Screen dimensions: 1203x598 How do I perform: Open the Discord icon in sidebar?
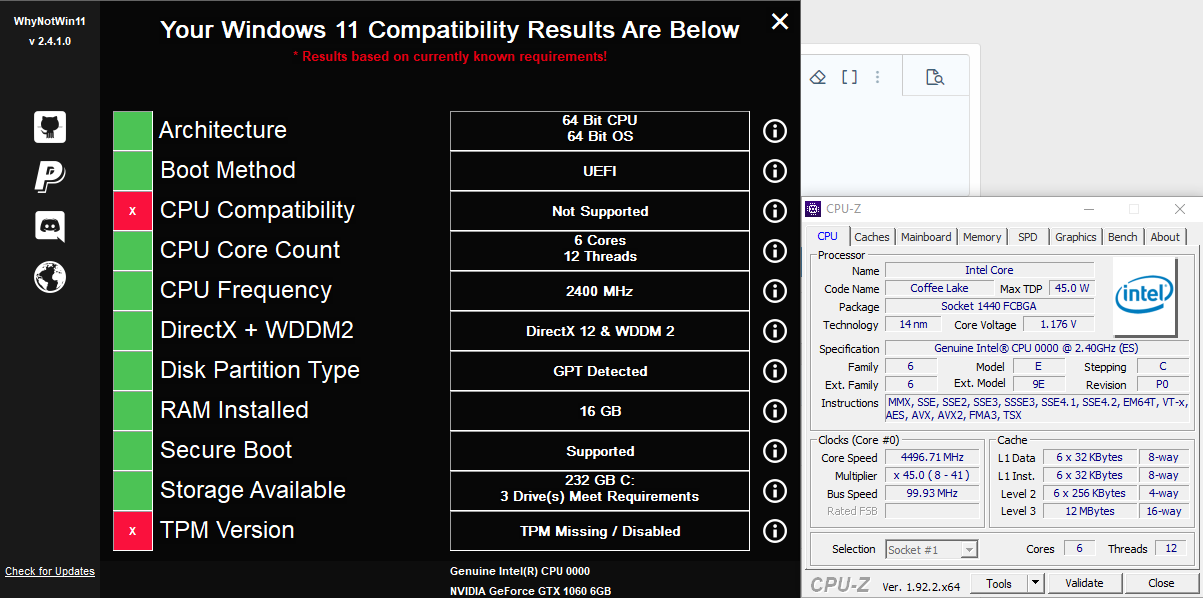pos(50,226)
